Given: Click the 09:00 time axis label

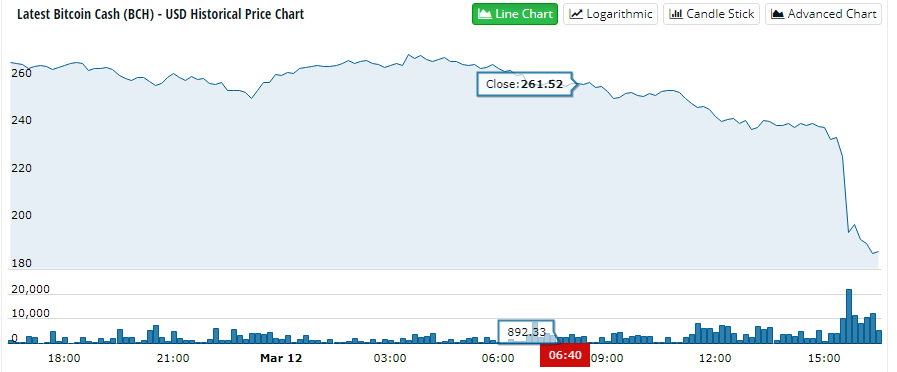Looking at the screenshot, I should click(x=606, y=358).
